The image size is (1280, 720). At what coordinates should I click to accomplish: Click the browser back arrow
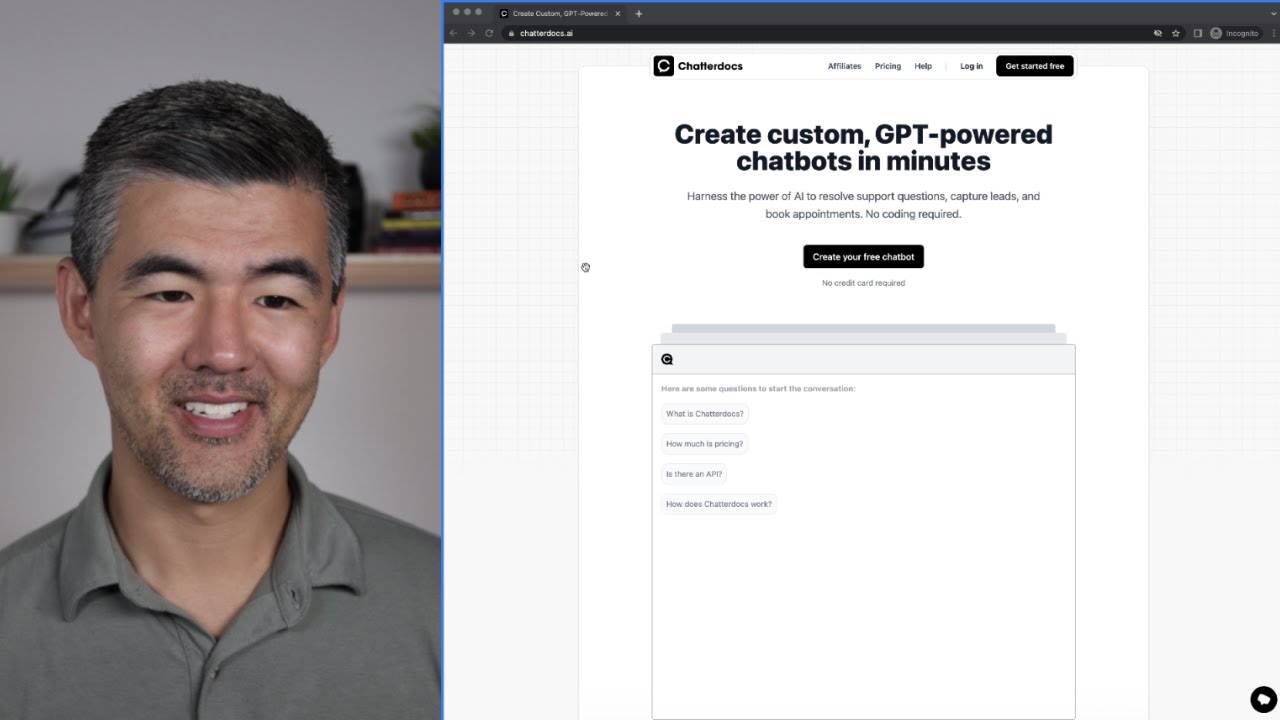point(453,33)
